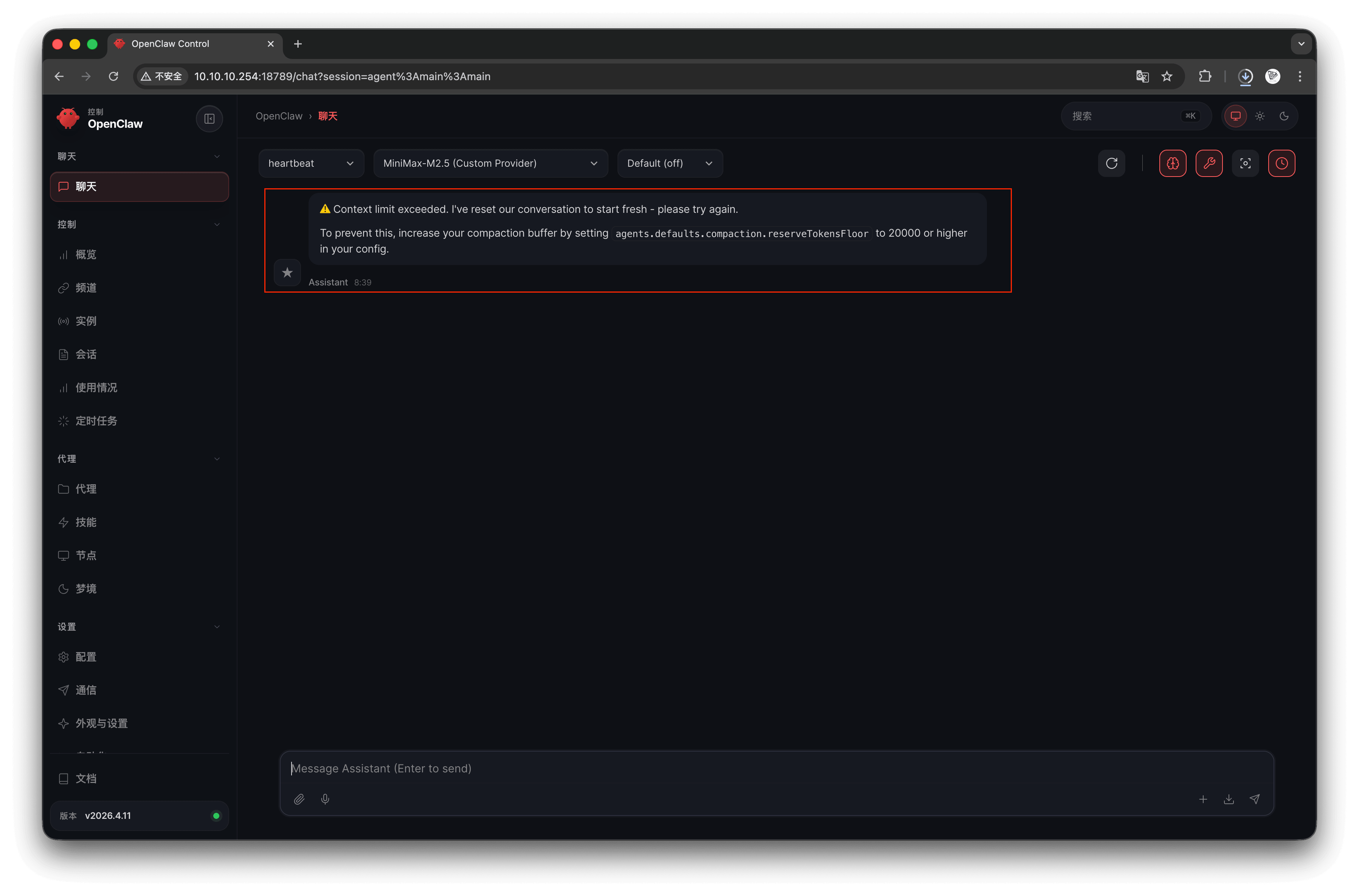Image resolution: width=1359 pixels, height=896 pixels.
Task: Click the star avatar beside the message
Action: [x=287, y=273]
